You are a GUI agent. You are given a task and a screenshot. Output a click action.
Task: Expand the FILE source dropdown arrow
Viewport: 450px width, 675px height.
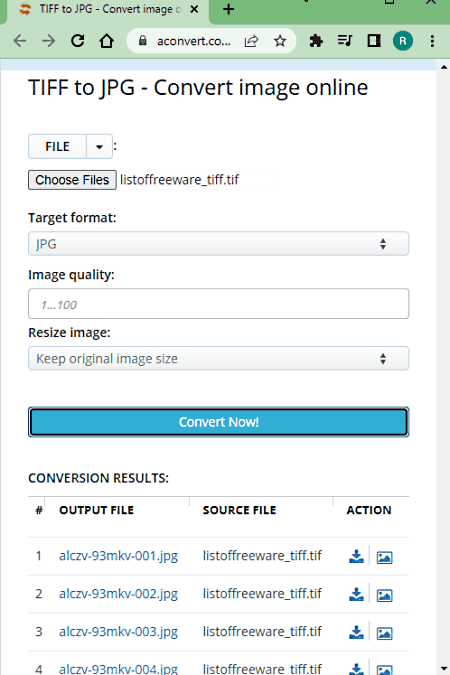(x=99, y=147)
